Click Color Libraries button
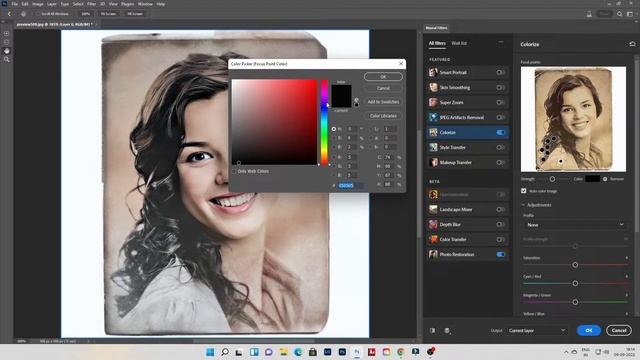The width and height of the screenshot is (640, 360). pos(383,116)
